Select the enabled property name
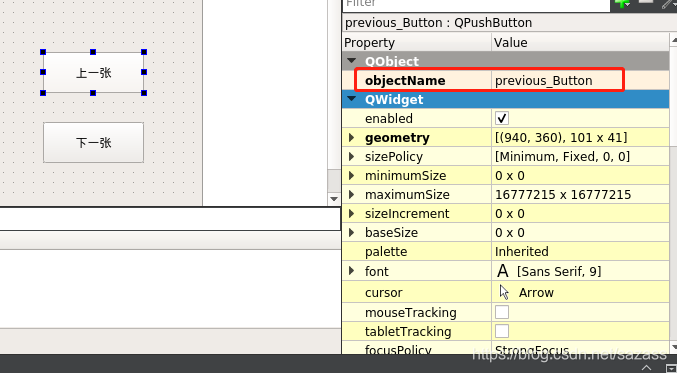 point(389,118)
